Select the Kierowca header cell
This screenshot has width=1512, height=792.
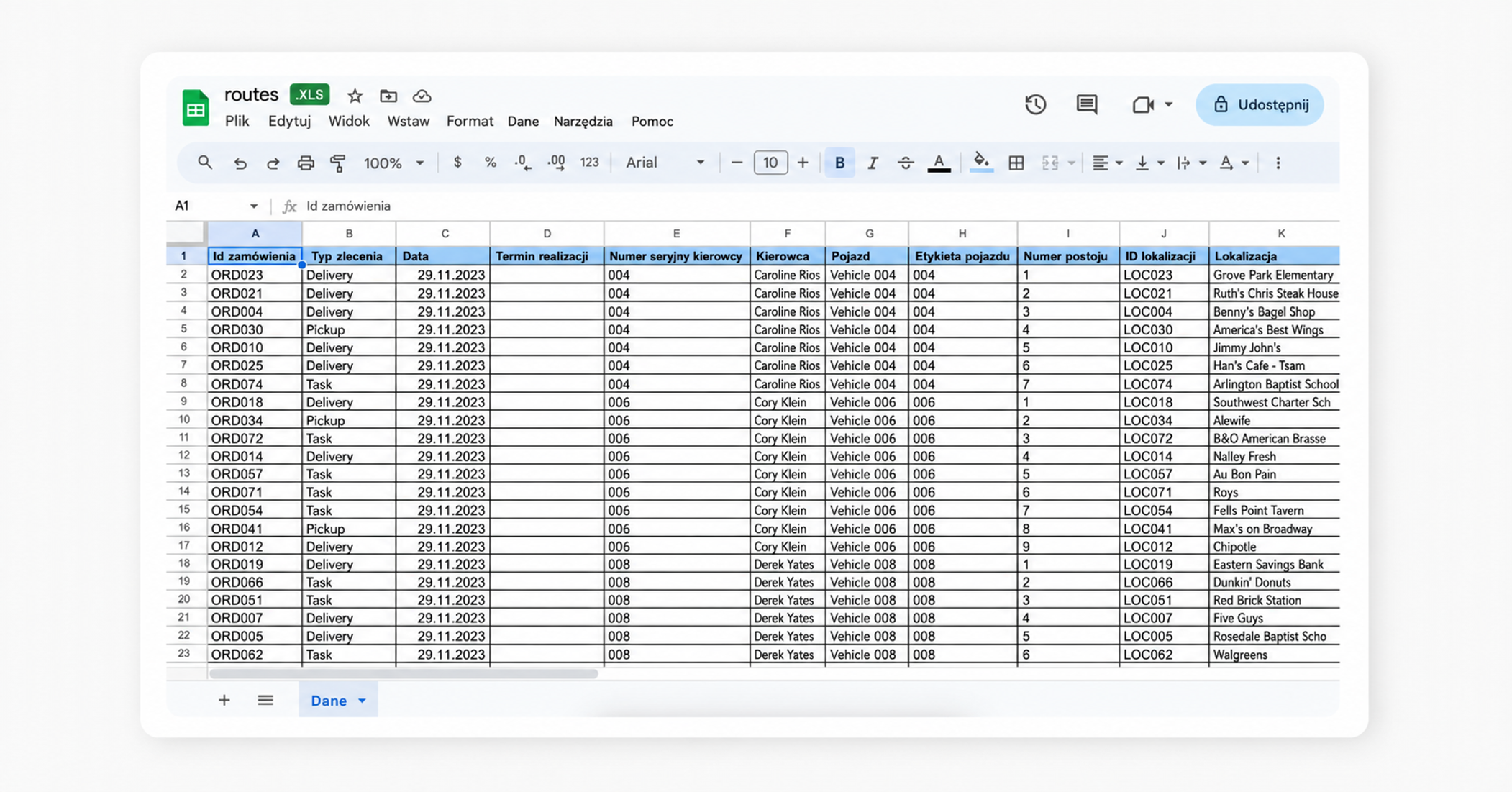[787, 256]
